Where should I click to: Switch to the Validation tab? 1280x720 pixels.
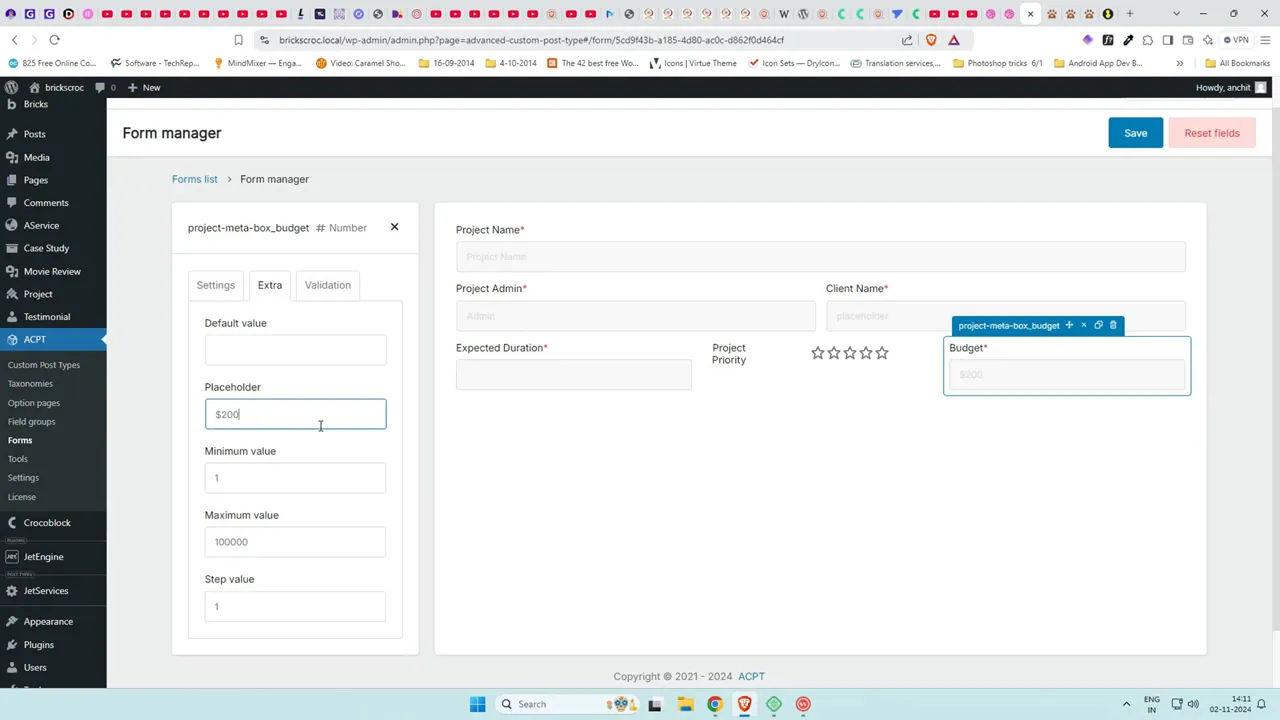327,285
